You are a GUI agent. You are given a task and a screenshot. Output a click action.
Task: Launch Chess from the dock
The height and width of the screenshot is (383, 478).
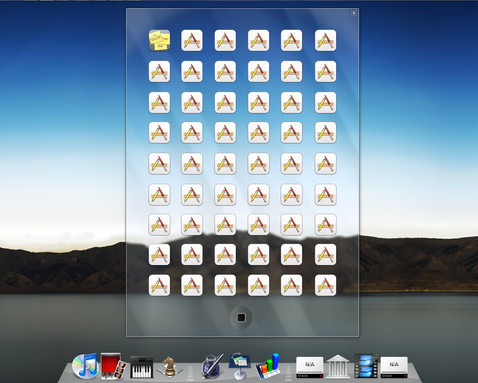pyautogui.click(x=169, y=367)
